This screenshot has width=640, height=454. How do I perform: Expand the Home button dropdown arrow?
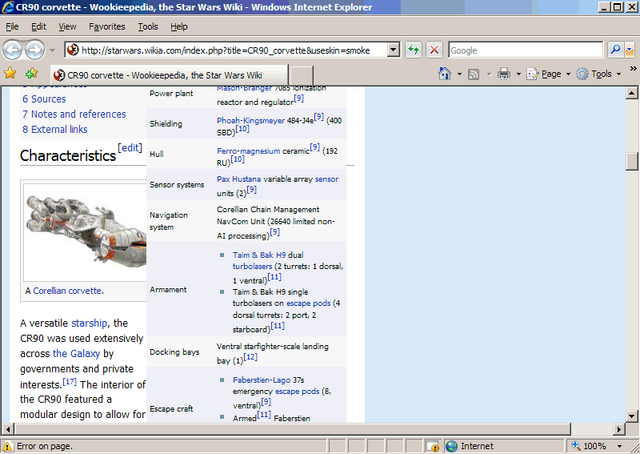pos(459,74)
